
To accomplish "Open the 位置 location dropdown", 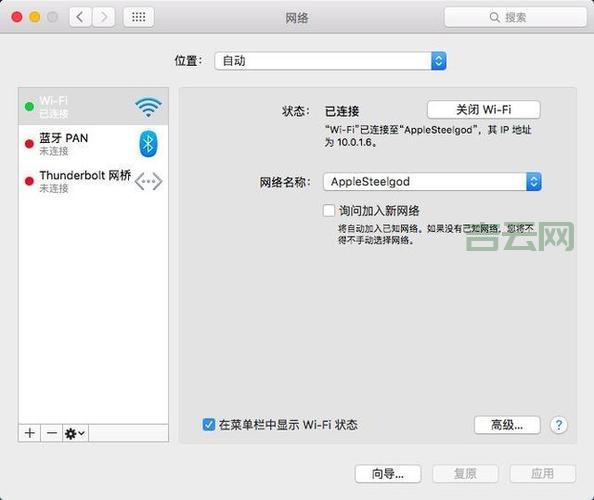I will pyautogui.click(x=330, y=61).
